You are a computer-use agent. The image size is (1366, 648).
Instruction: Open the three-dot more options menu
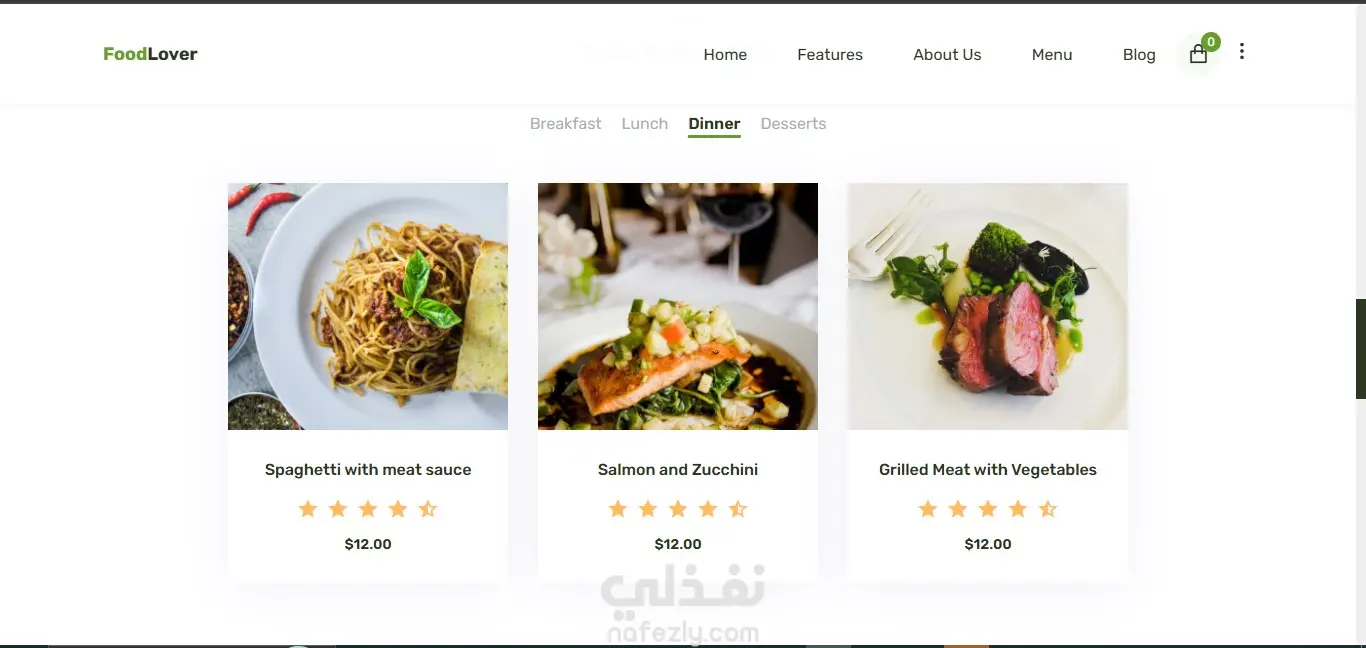[1241, 51]
